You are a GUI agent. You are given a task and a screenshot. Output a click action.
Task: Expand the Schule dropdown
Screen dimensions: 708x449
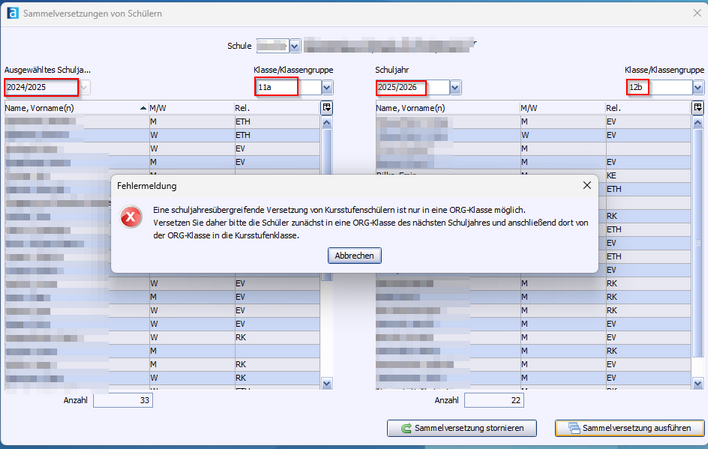[x=294, y=46]
